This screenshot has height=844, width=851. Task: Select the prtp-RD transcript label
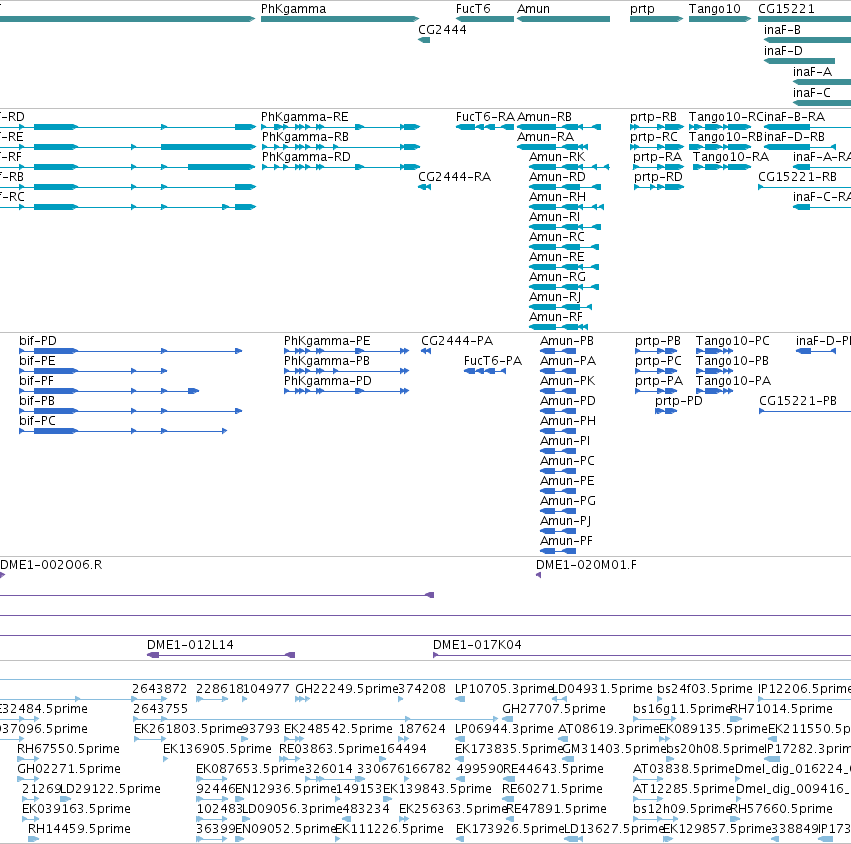[658, 177]
